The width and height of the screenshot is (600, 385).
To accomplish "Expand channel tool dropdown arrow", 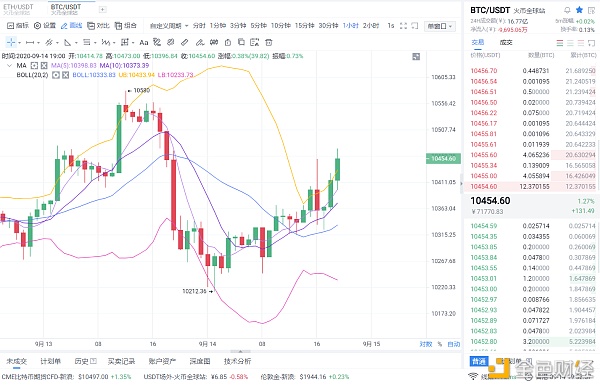I will (x=57, y=43).
